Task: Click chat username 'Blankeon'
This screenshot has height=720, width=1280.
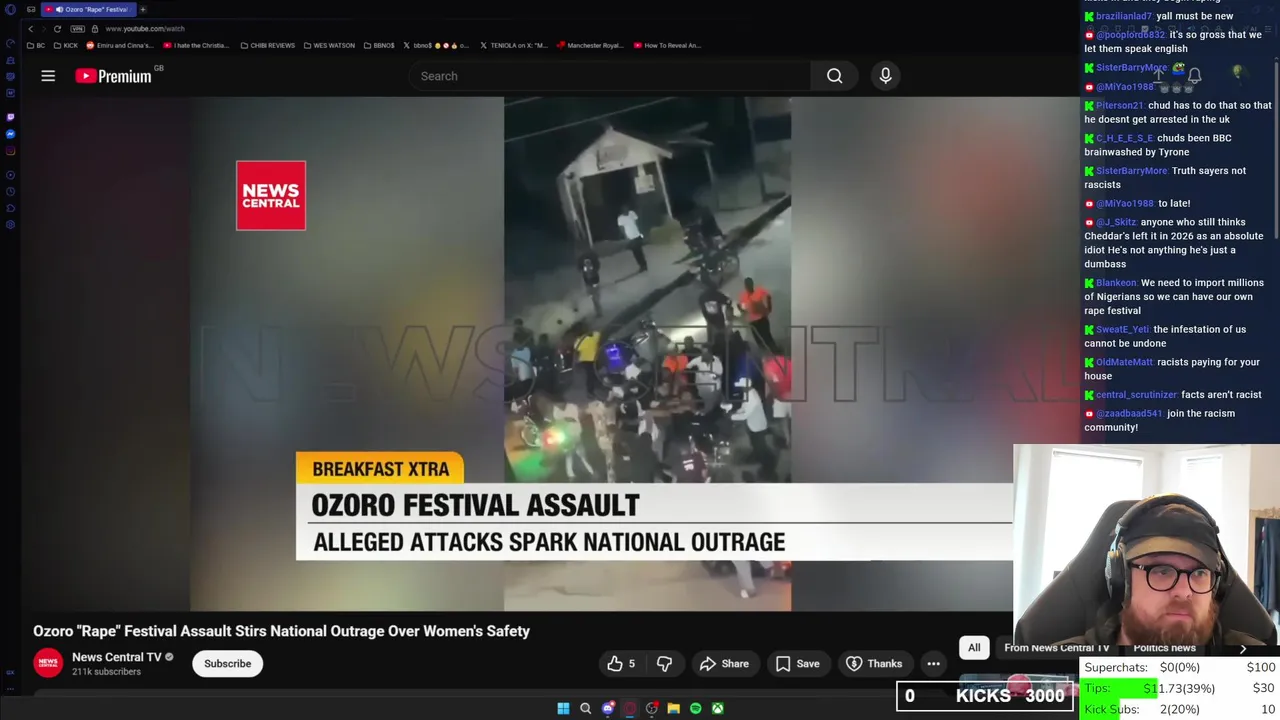Action: pos(1116,283)
